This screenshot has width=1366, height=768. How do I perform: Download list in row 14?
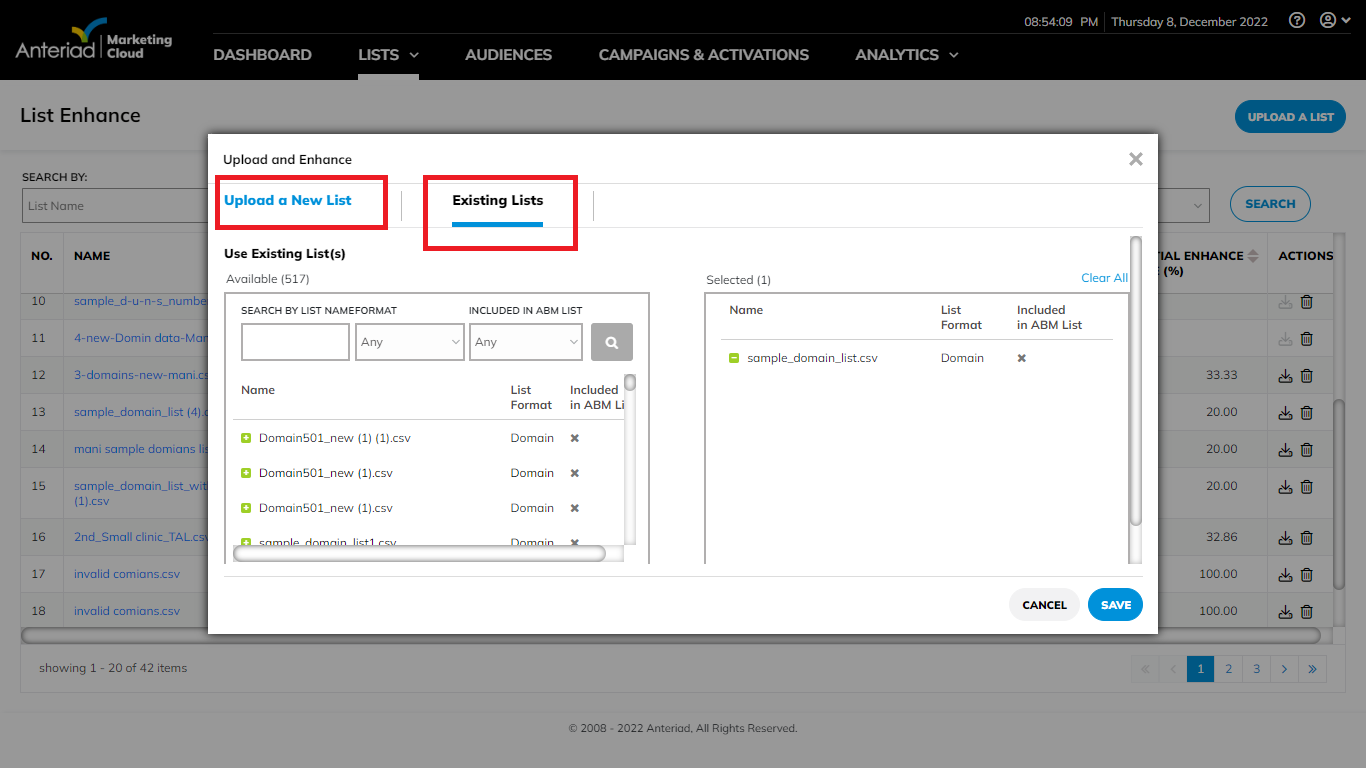pyautogui.click(x=1286, y=449)
